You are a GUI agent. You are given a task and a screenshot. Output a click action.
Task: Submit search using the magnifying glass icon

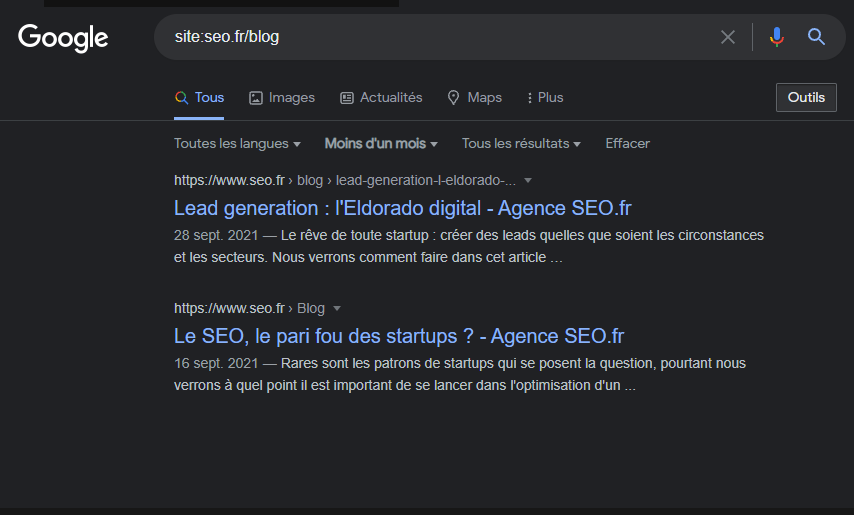coord(816,36)
